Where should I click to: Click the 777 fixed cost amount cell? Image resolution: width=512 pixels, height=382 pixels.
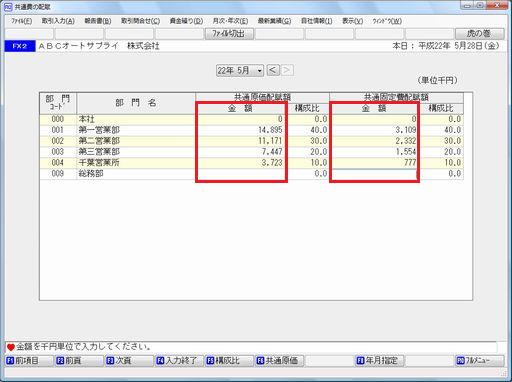click(x=374, y=163)
